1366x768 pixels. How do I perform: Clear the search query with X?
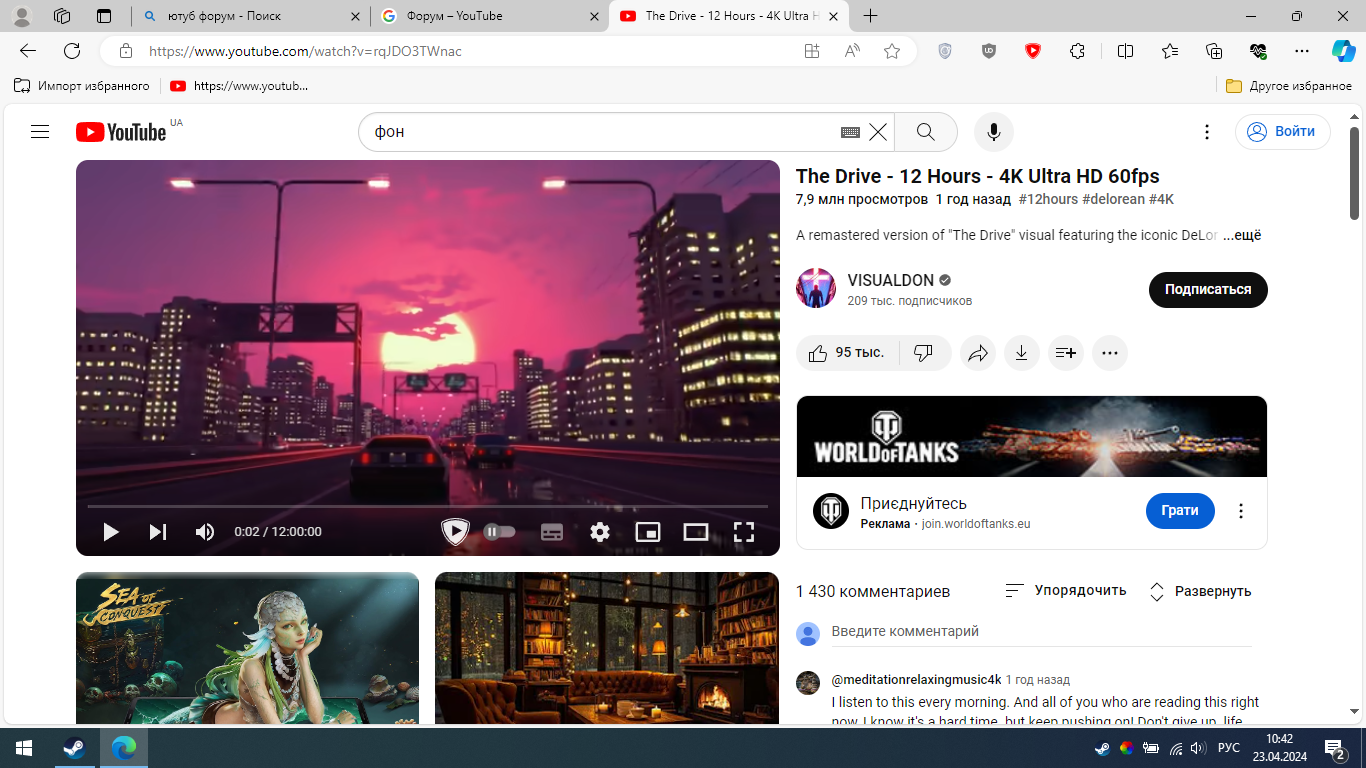pos(878,132)
